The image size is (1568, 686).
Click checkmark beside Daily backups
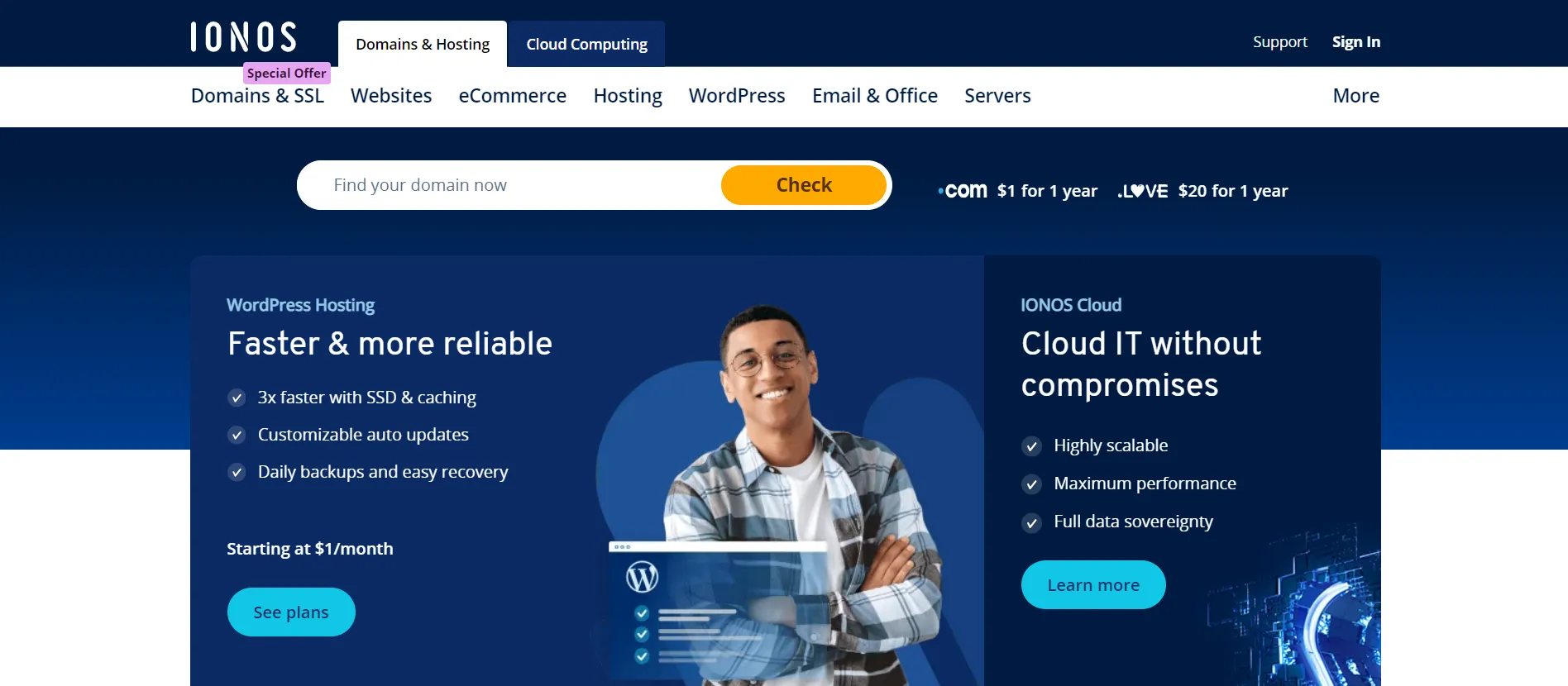[237, 472]
